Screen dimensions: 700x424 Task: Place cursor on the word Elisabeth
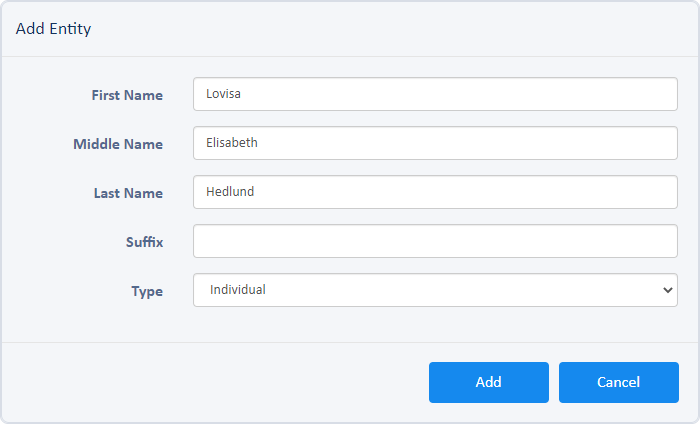232,143
